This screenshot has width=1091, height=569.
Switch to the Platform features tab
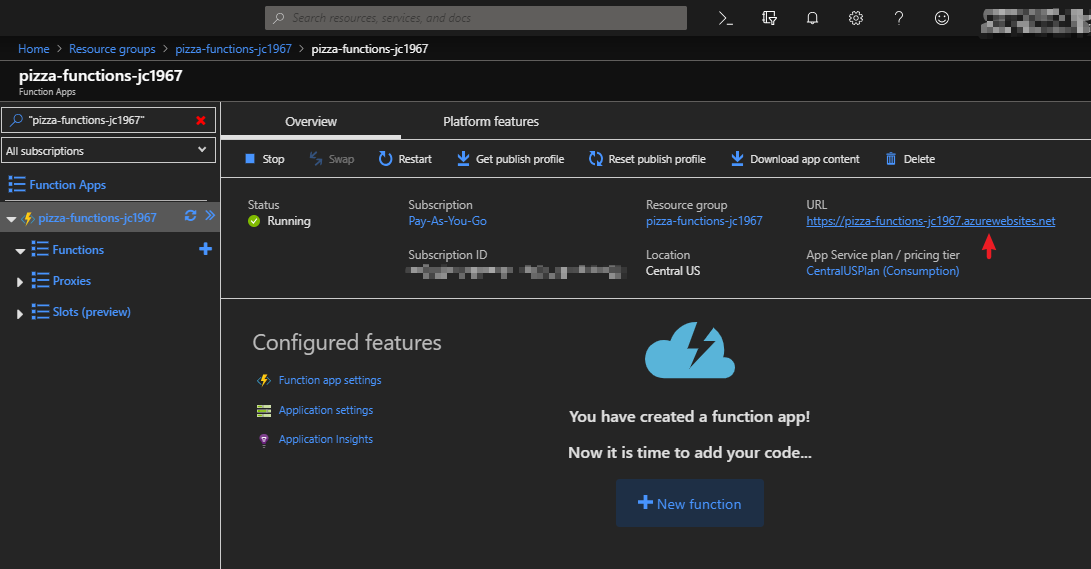coord(491,121)
